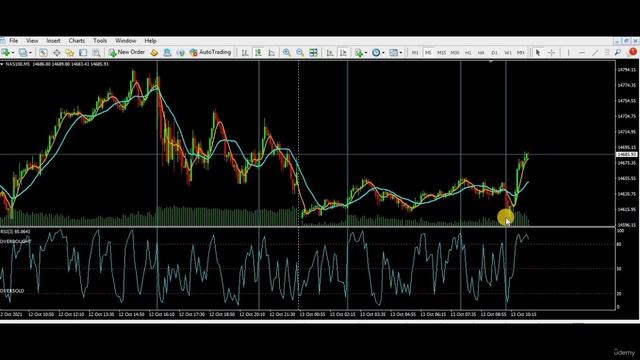640x360 pixels.
Task: Expand the Periods dropdown arrow
Action: tap(383, 53)
